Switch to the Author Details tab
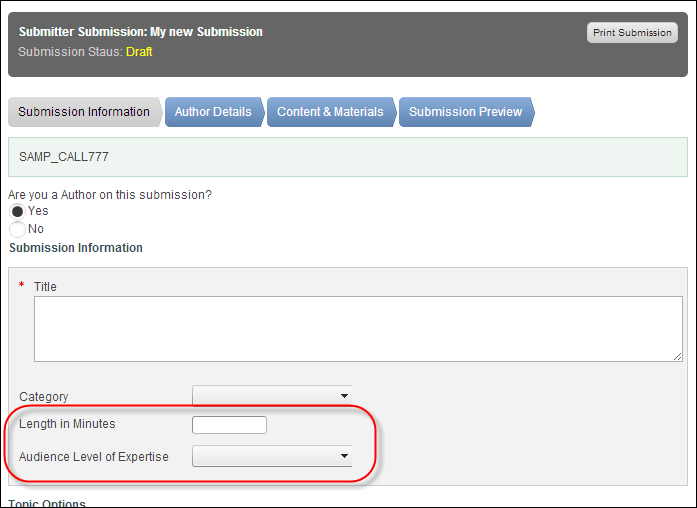The image size is (697, 508). [214, 112]
